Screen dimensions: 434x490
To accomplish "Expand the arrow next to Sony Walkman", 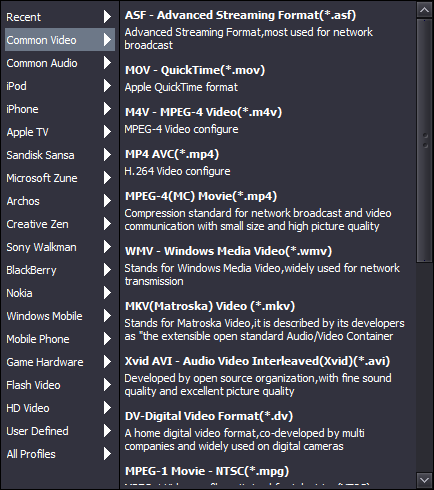I will [x=107, y=247].
